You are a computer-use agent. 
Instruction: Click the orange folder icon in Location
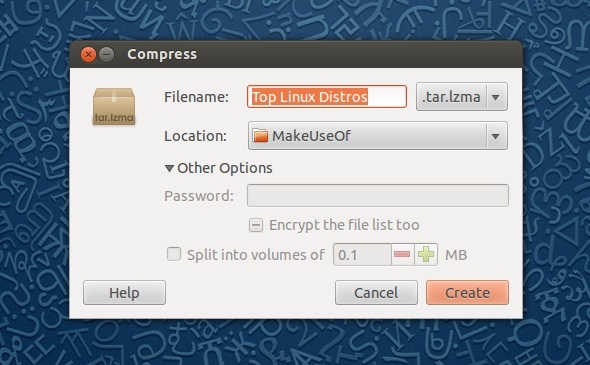(260, 135)
